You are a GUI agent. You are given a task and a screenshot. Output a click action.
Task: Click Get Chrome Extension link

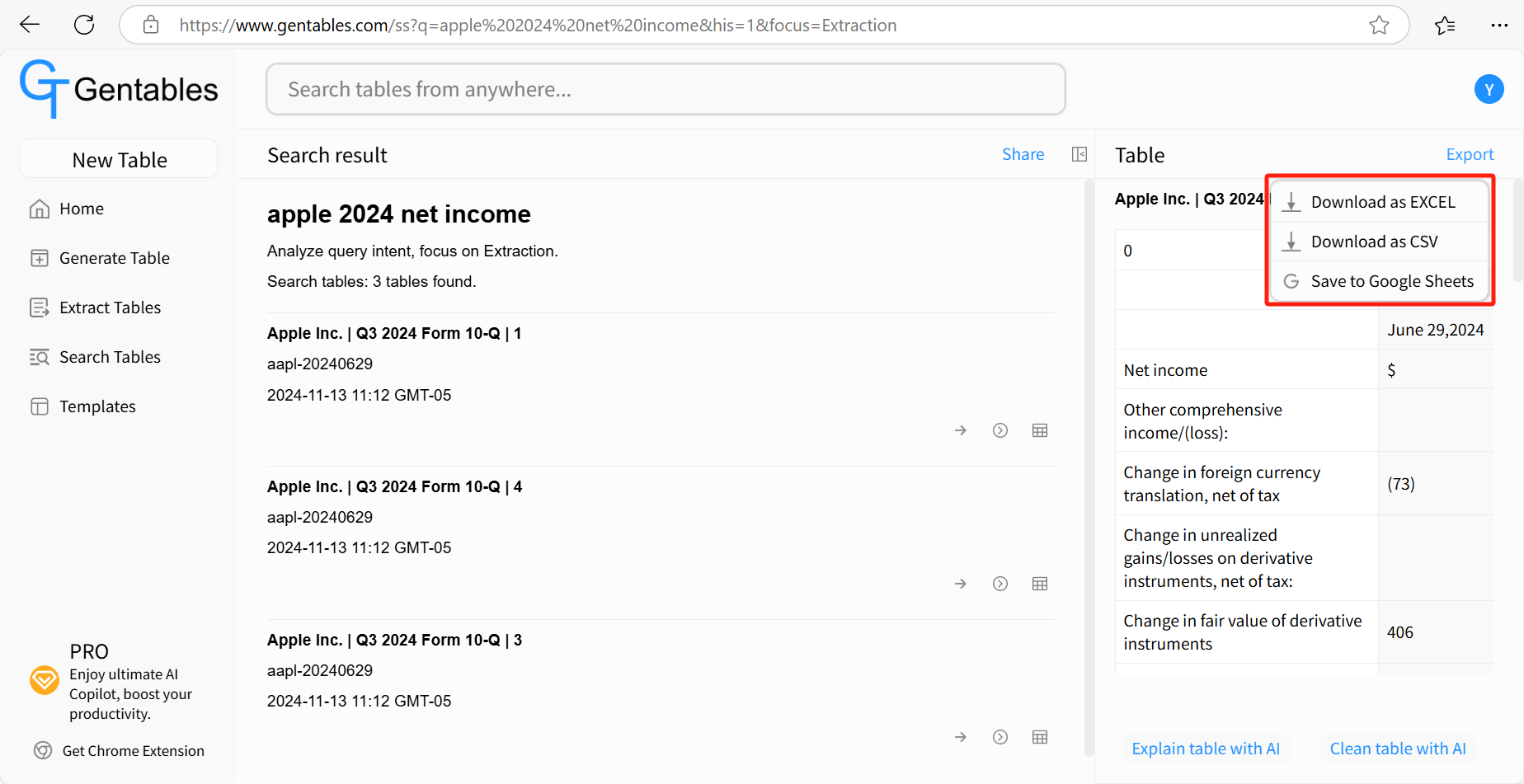[x=134, y=751]
